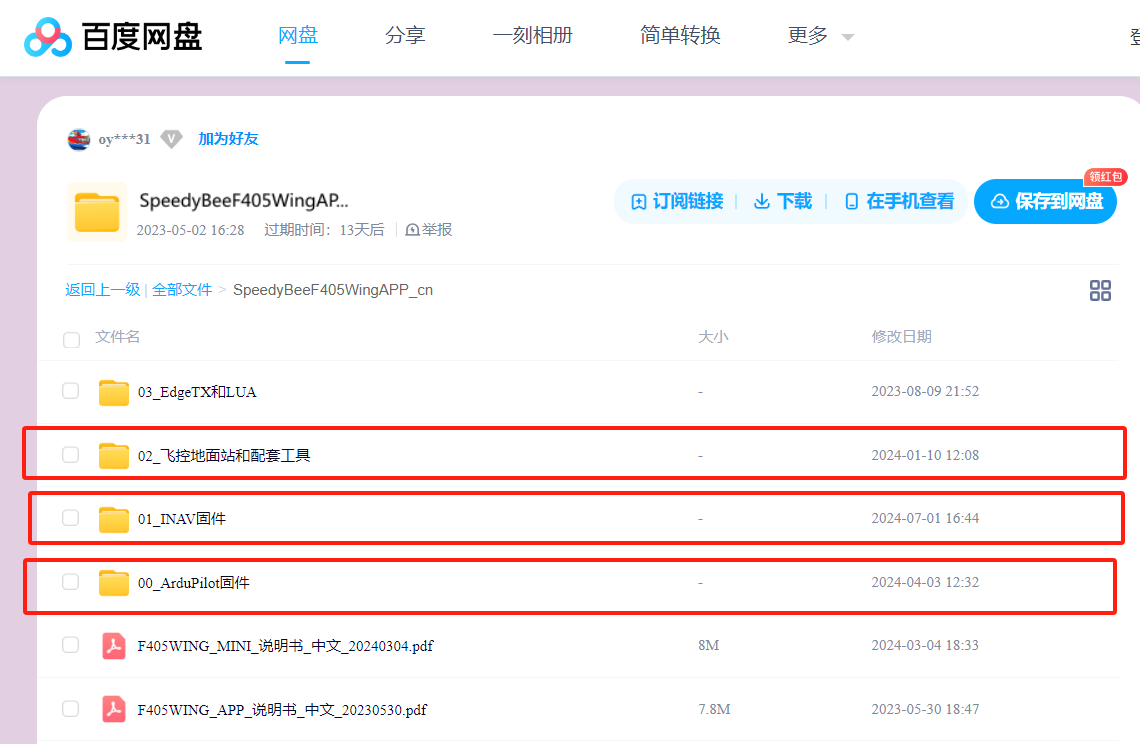Click date 2024-07-01 16:44

click(x=925, y=519)
